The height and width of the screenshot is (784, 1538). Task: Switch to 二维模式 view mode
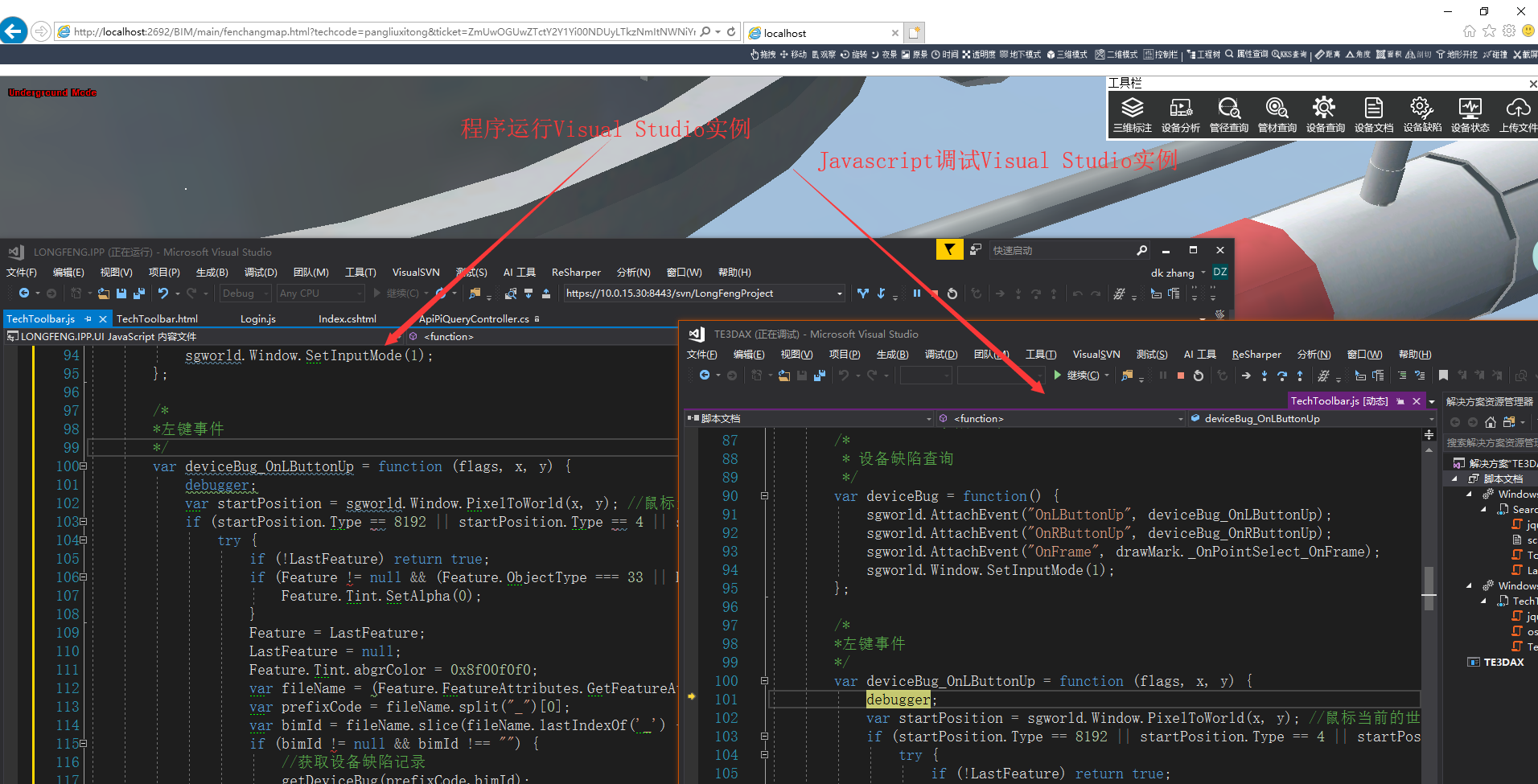[1116, 55]
